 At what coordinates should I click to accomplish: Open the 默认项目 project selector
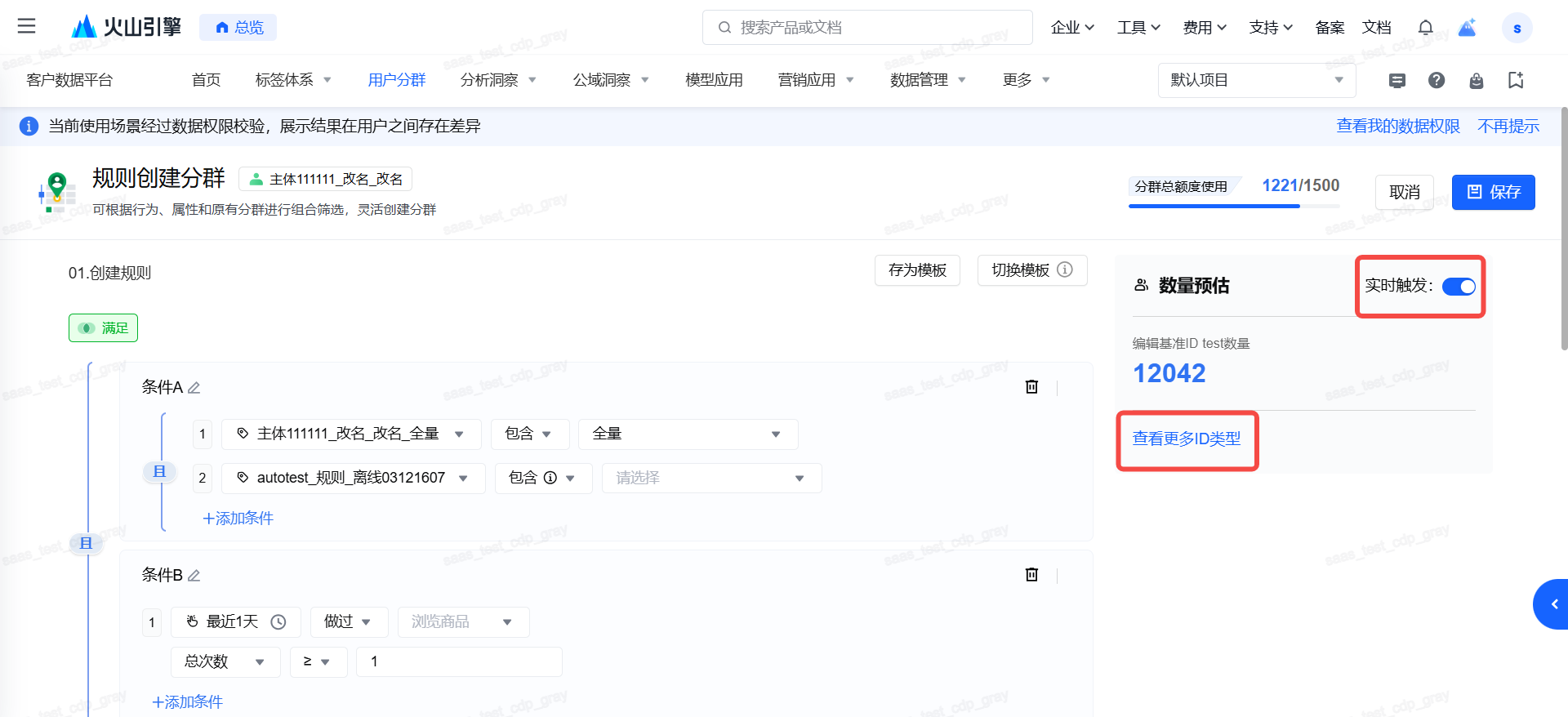(x=1256, y=80)
